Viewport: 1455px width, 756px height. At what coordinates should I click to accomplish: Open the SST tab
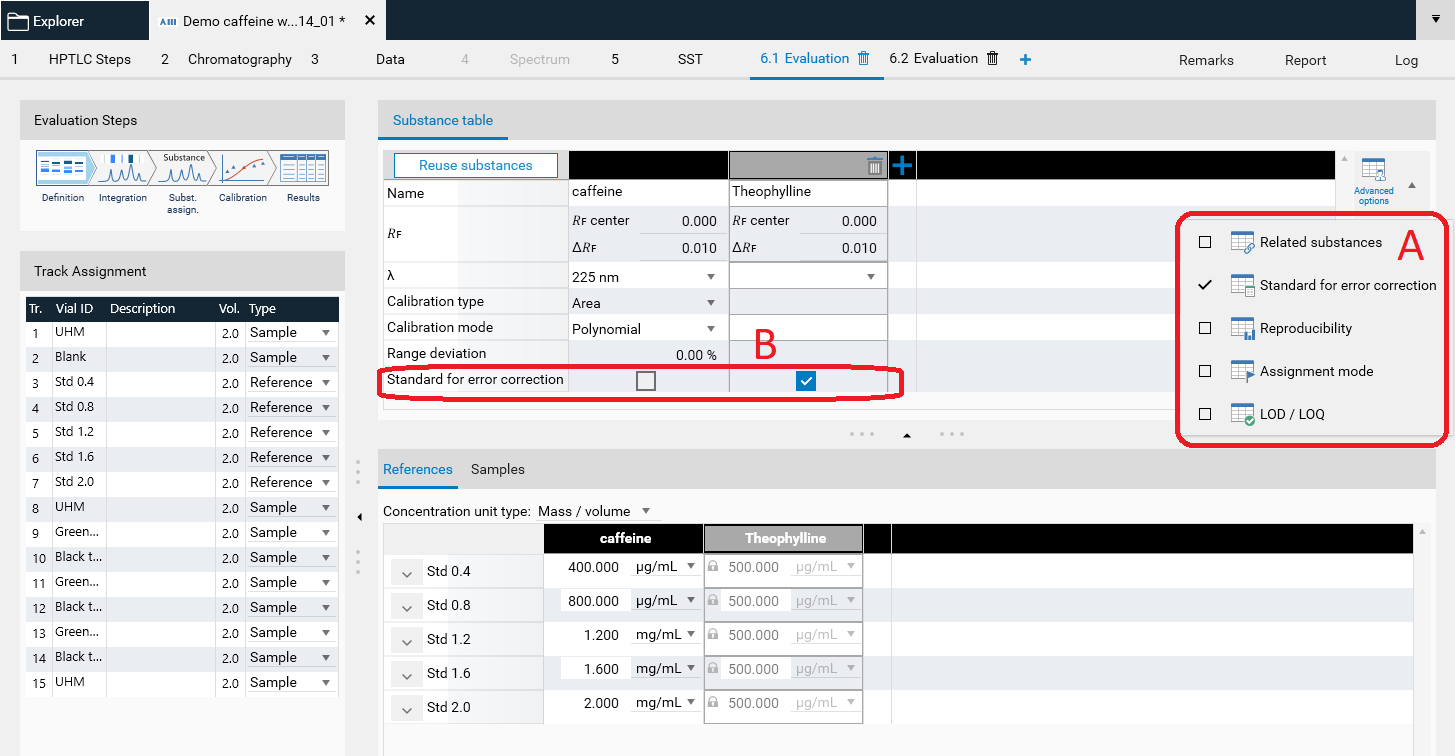click(689, 59)
